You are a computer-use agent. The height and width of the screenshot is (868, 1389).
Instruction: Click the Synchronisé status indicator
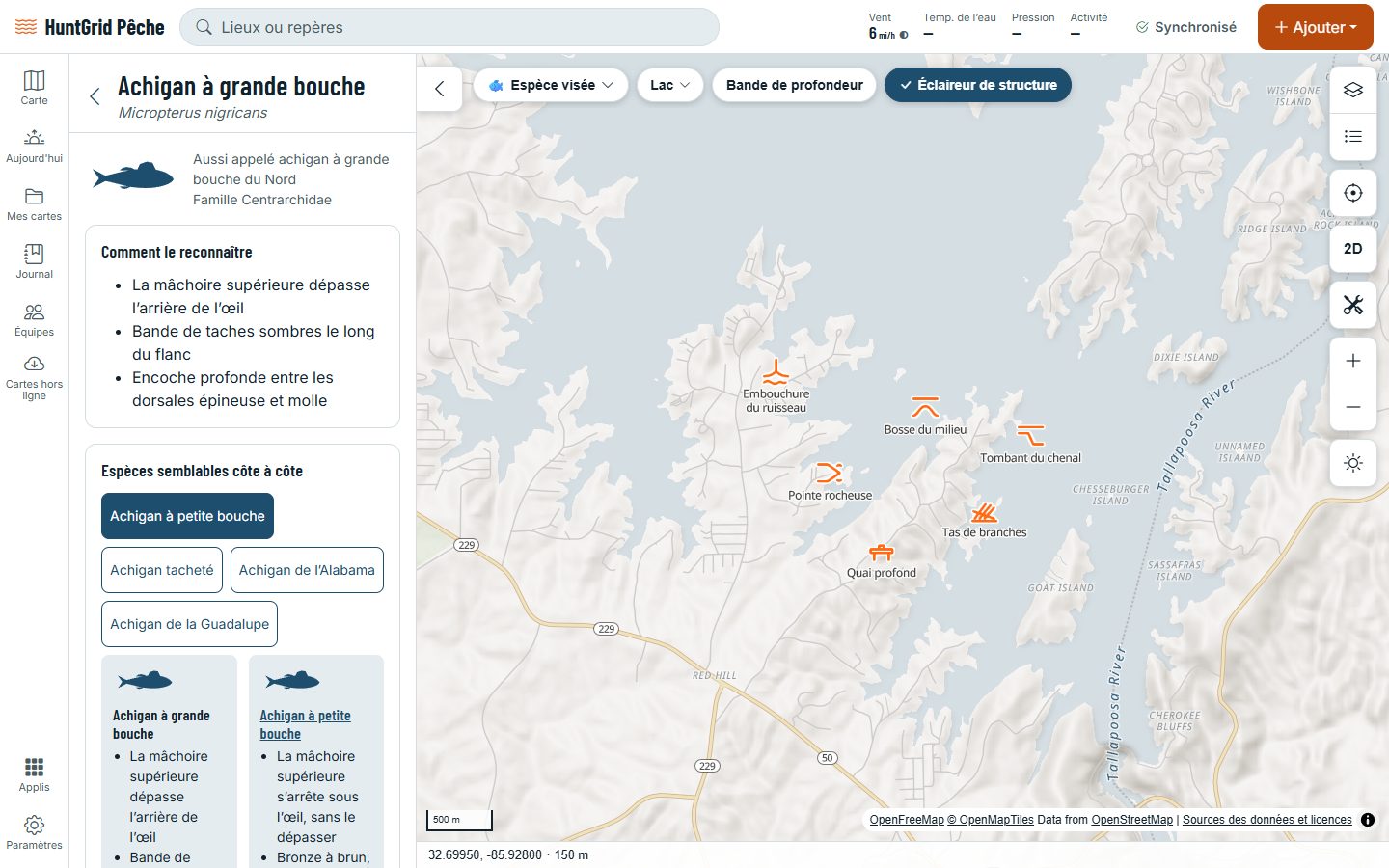1186,27
